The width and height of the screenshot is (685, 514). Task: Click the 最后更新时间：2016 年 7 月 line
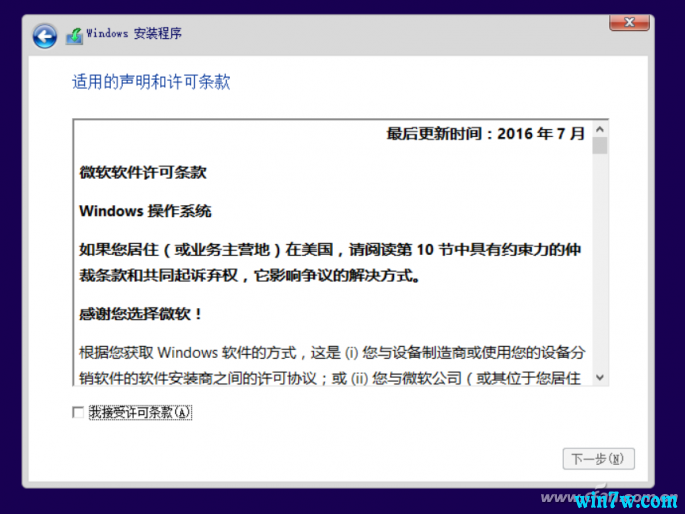pos(485,134)
